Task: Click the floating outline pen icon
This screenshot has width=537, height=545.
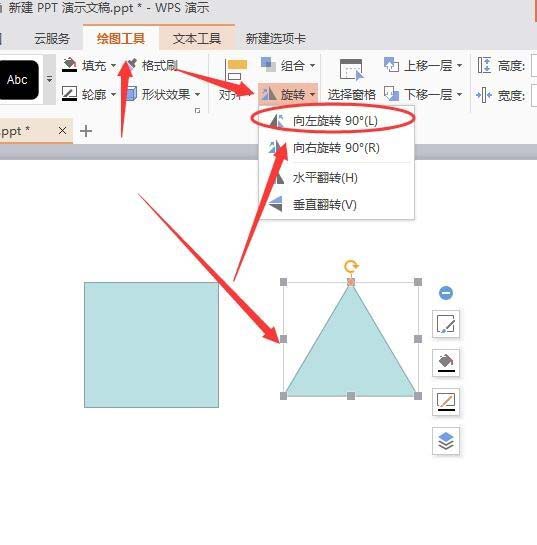Action: click(x=446, y=402)
